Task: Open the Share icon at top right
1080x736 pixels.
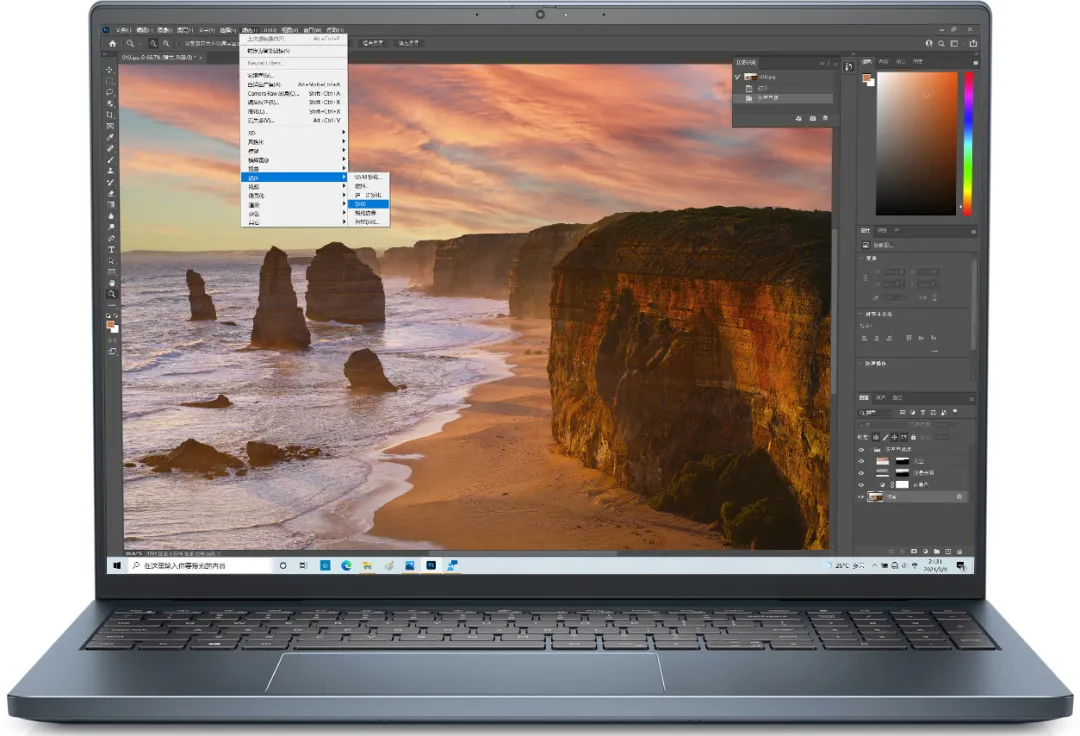Action: pyautogui.click(x=973, y=43)
